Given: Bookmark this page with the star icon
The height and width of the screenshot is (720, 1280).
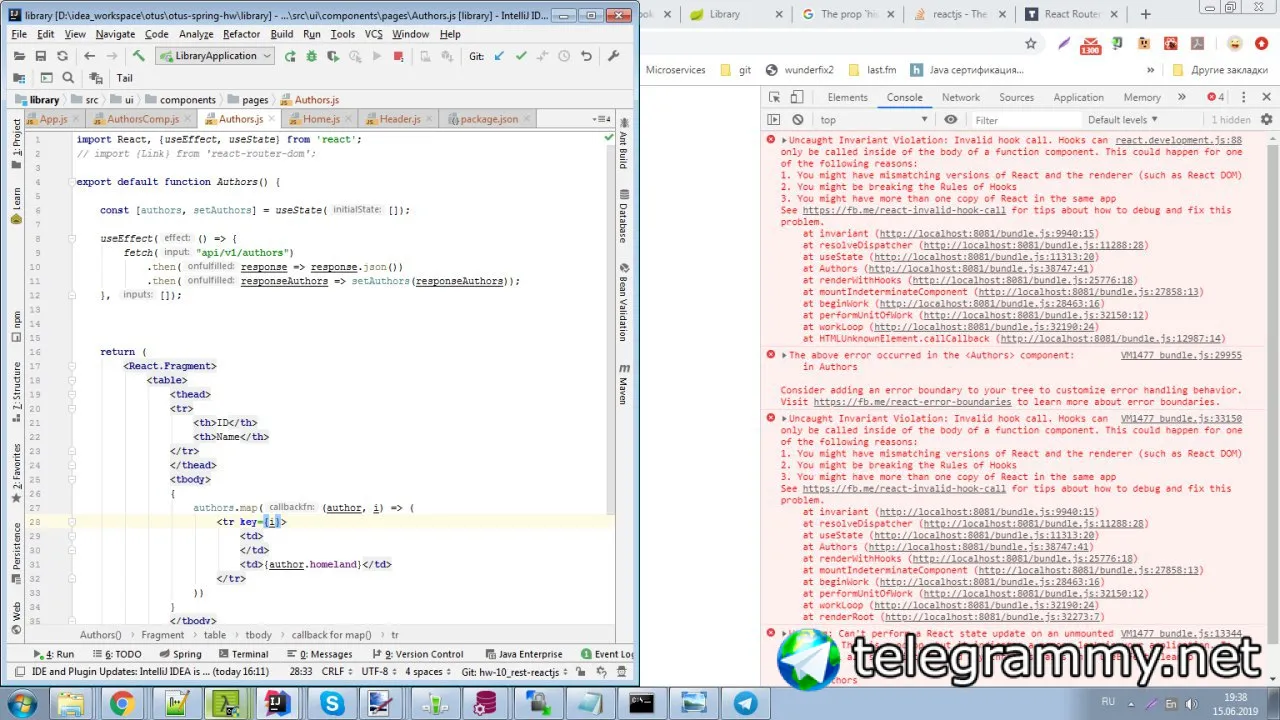Looking at the screenshot, I should click(1031, 43).
